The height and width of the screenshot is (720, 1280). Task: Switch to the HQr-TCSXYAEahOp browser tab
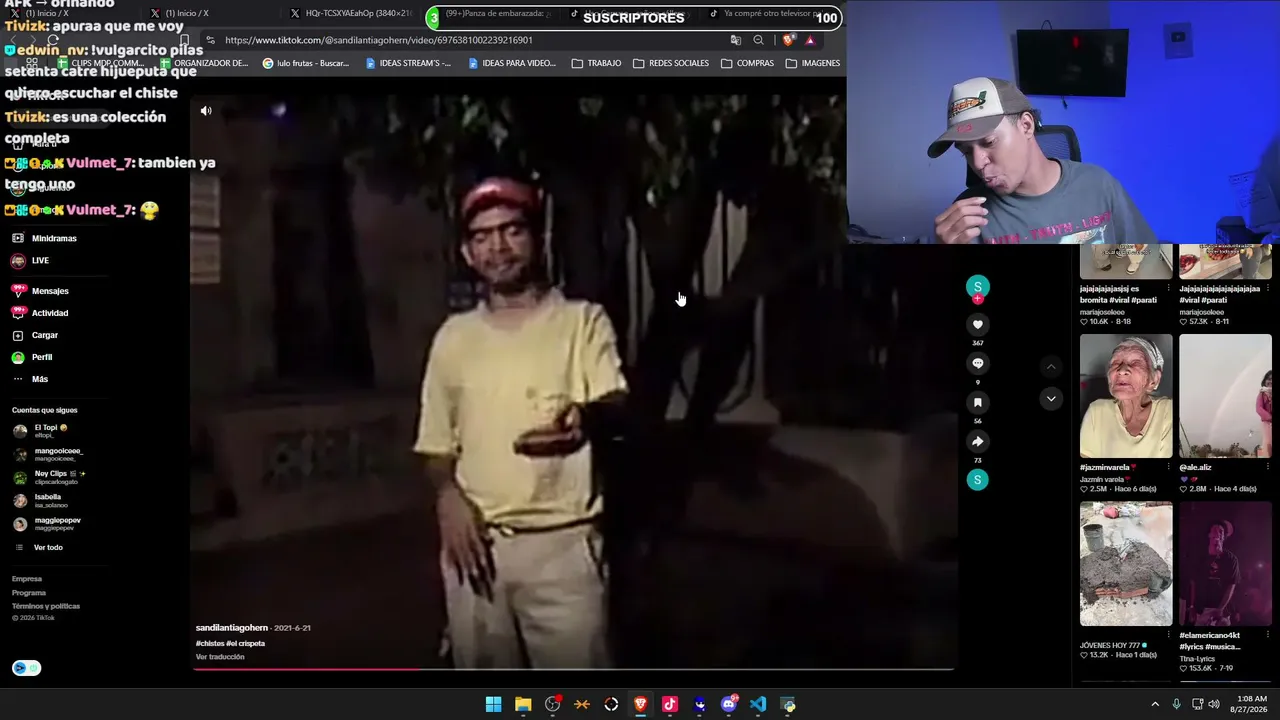(x=350, y=14)
